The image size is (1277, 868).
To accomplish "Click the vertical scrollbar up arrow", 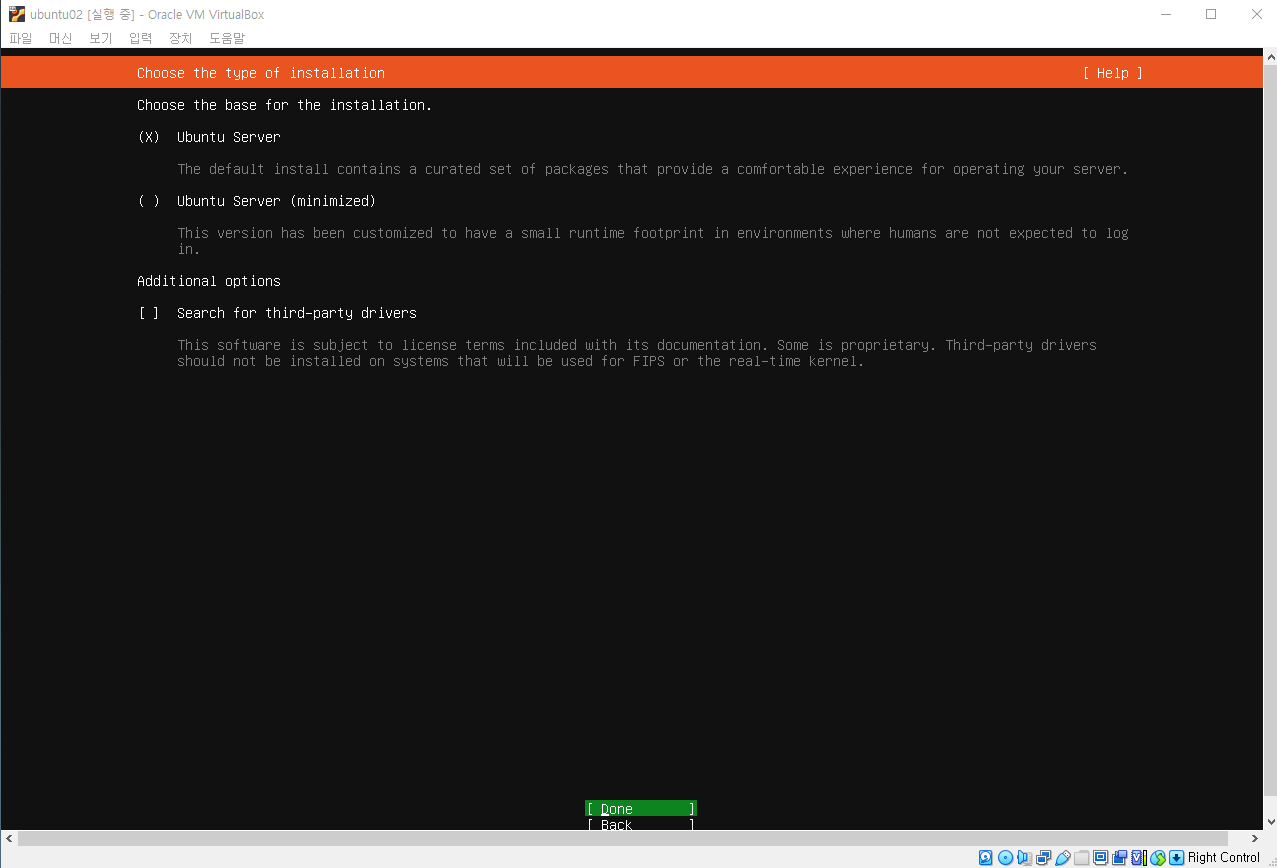I will [x=1269, y=58].
